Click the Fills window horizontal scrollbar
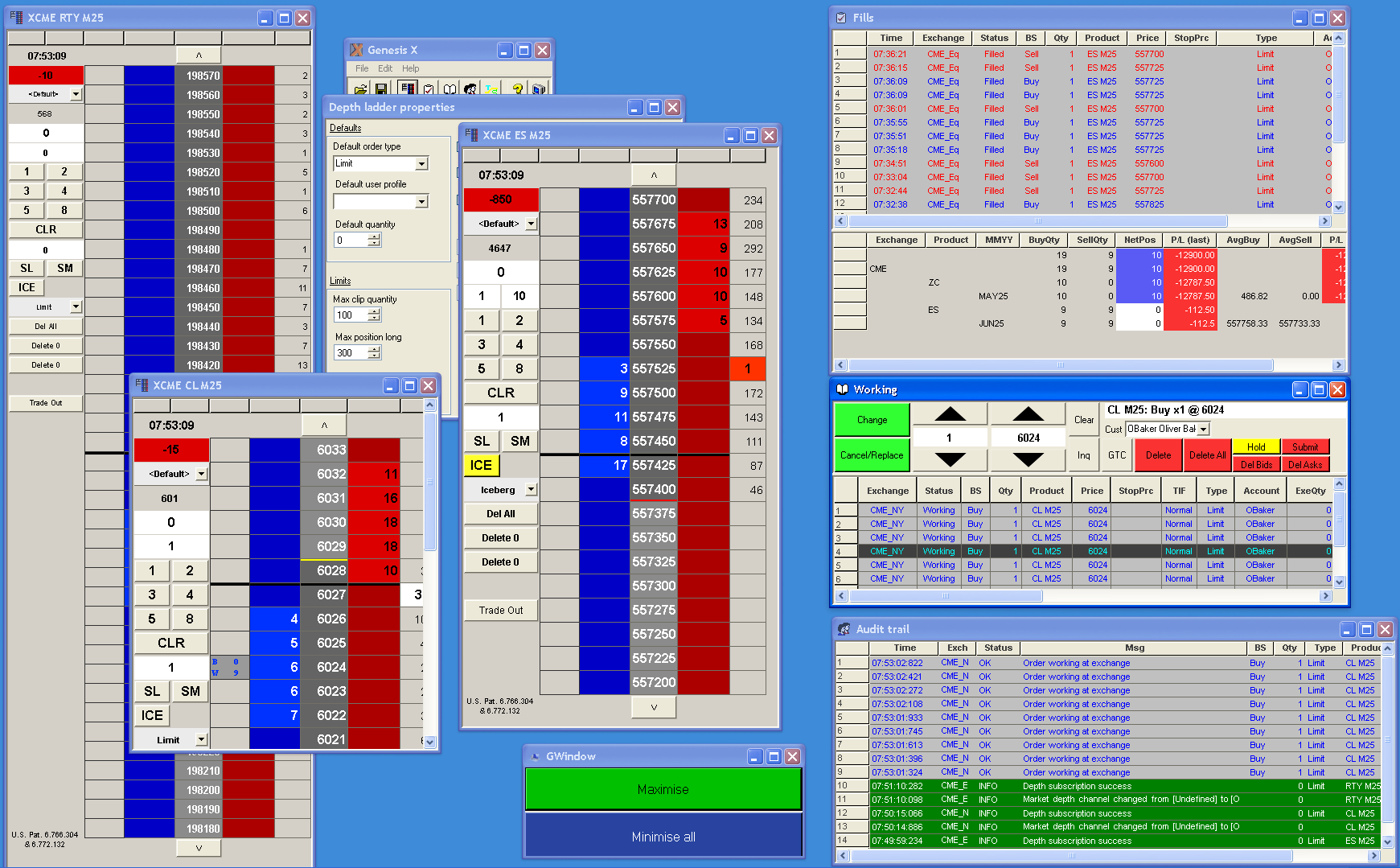The image size is (1400, 868). [x=1037, y=221]
